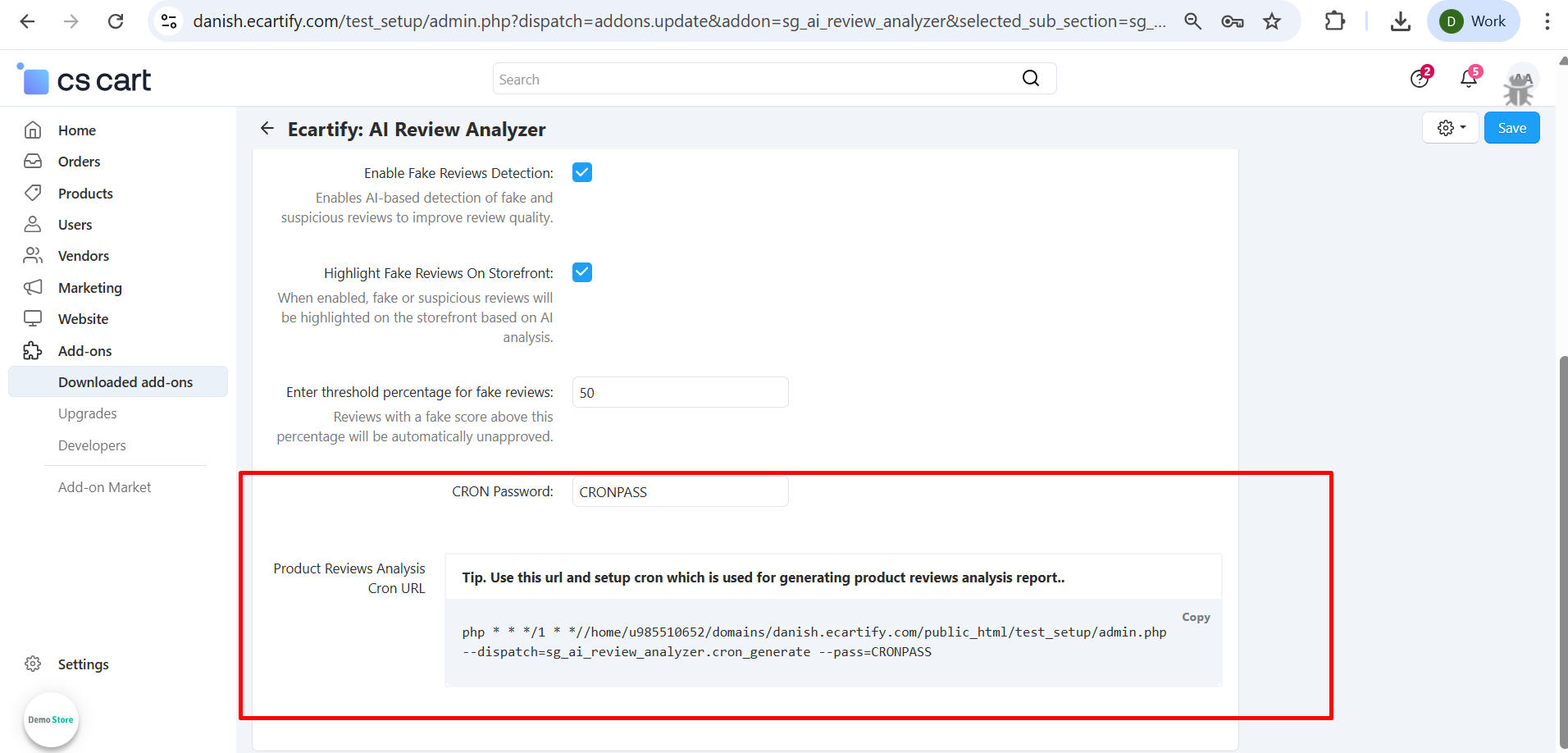
Task: Click the CS-Cart logo
Action: (x=85, y=80)
